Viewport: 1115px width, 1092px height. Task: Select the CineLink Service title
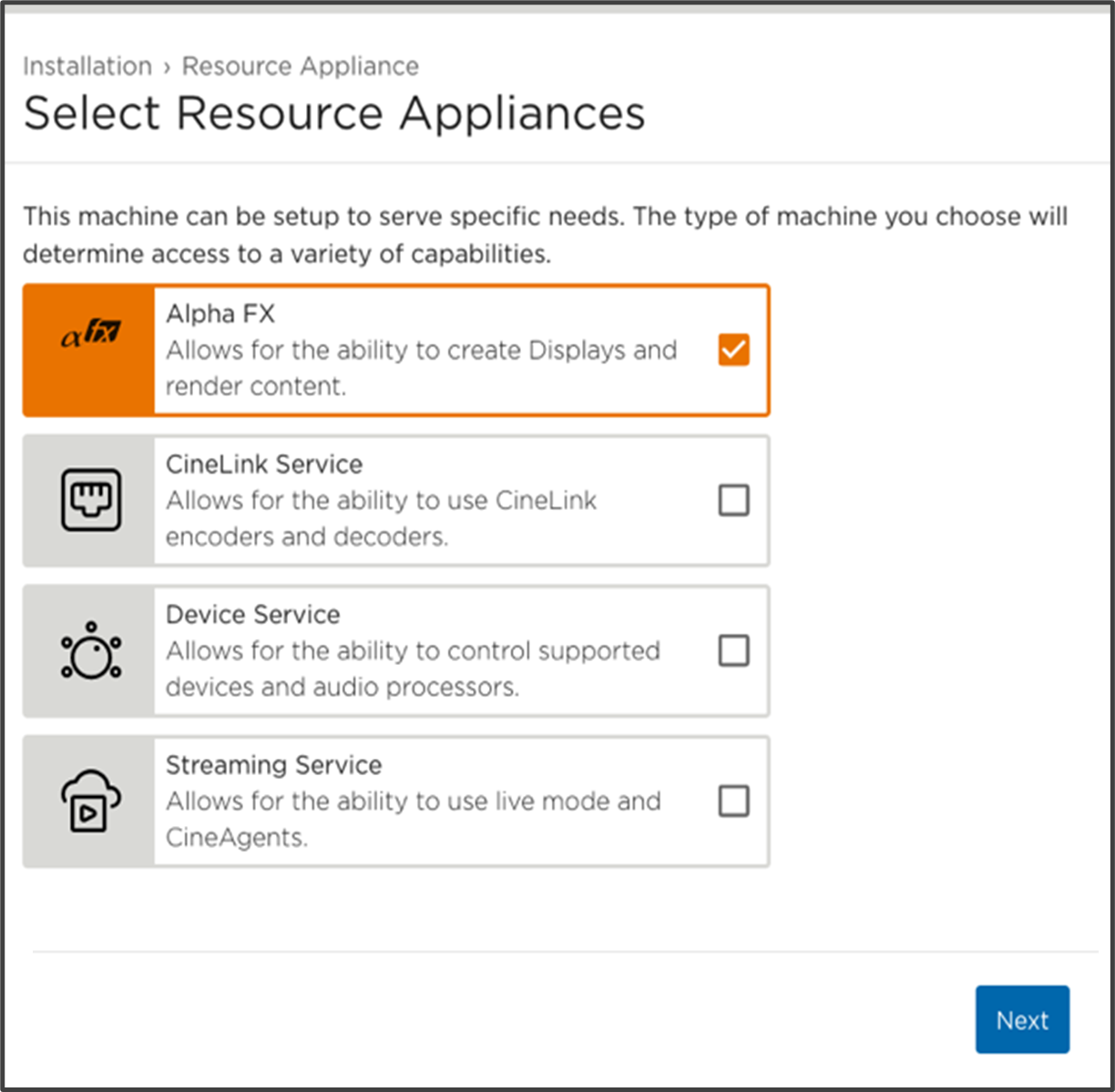coord(264,464)
